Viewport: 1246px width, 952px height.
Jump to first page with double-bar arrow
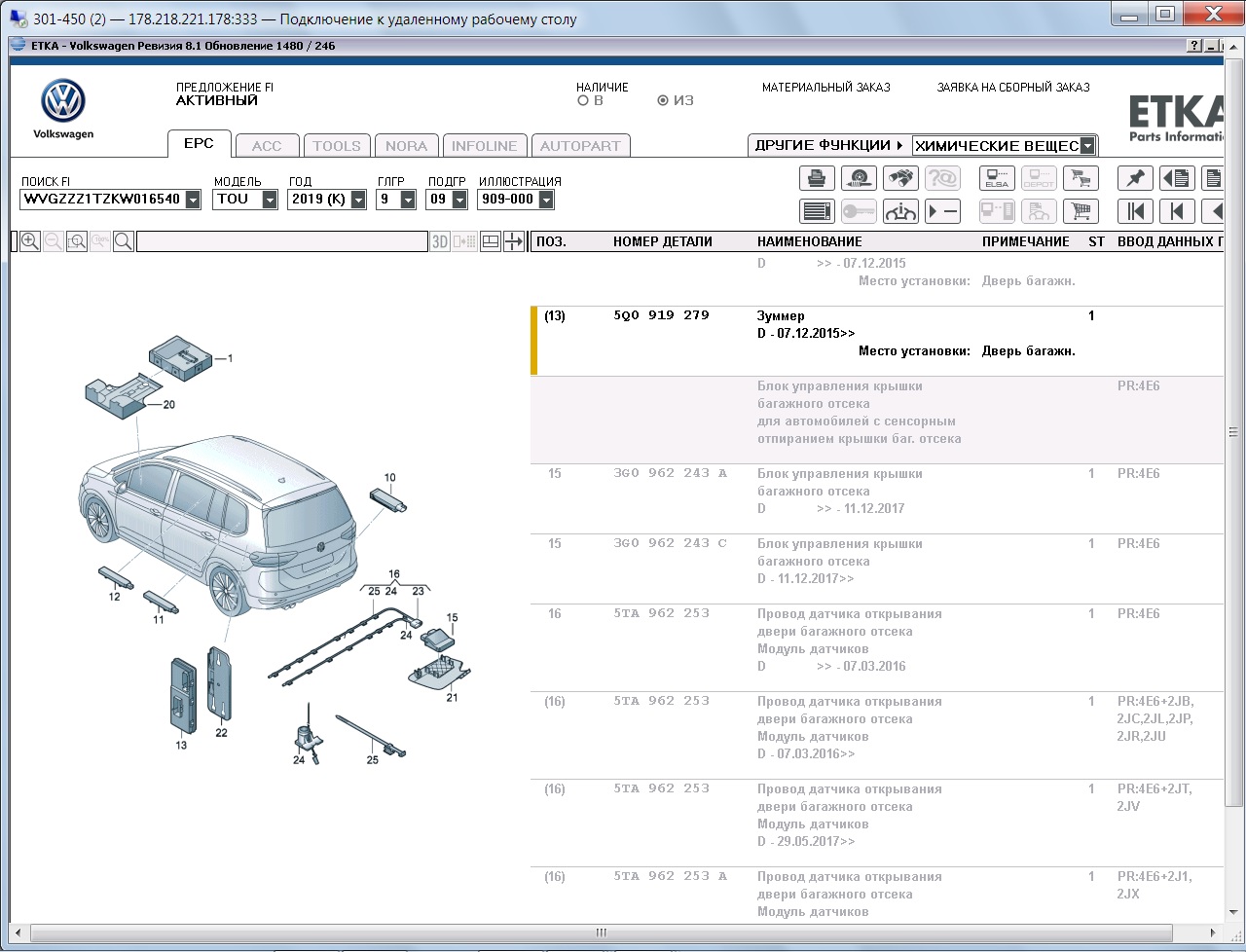[x=1135, y=211]
